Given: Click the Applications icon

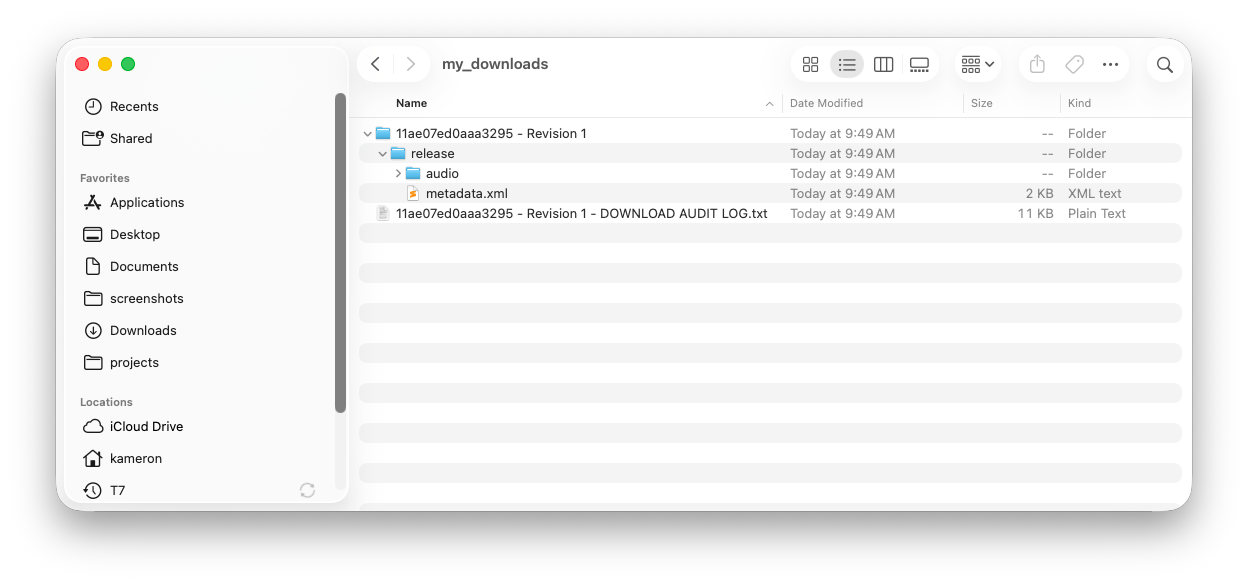Looking at the screenshot, I should pos(93,202).
